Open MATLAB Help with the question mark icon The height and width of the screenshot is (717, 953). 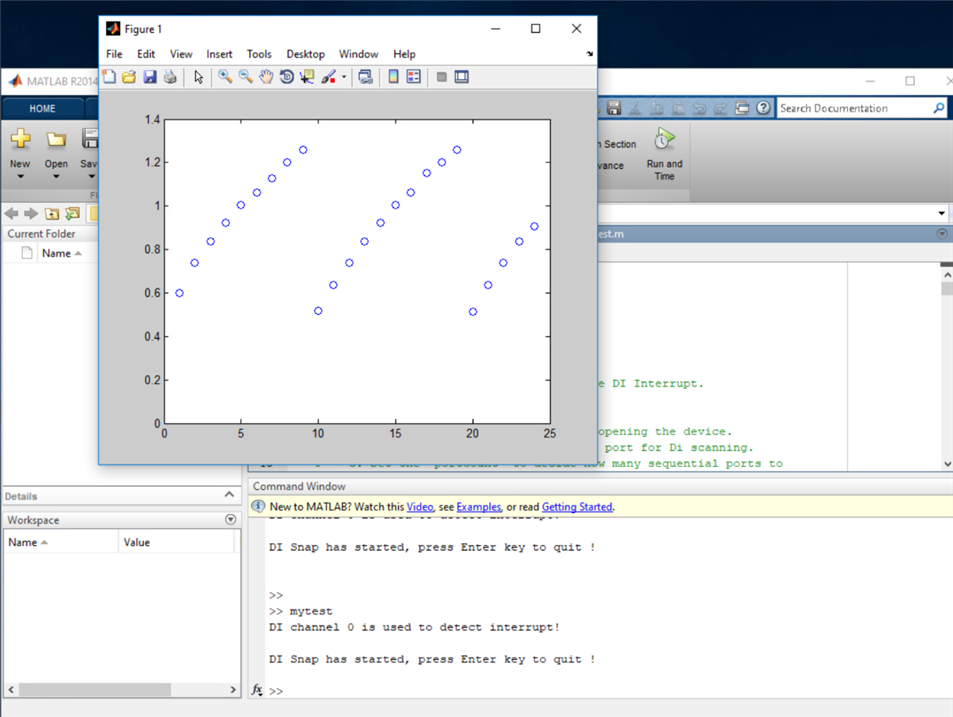763,108
